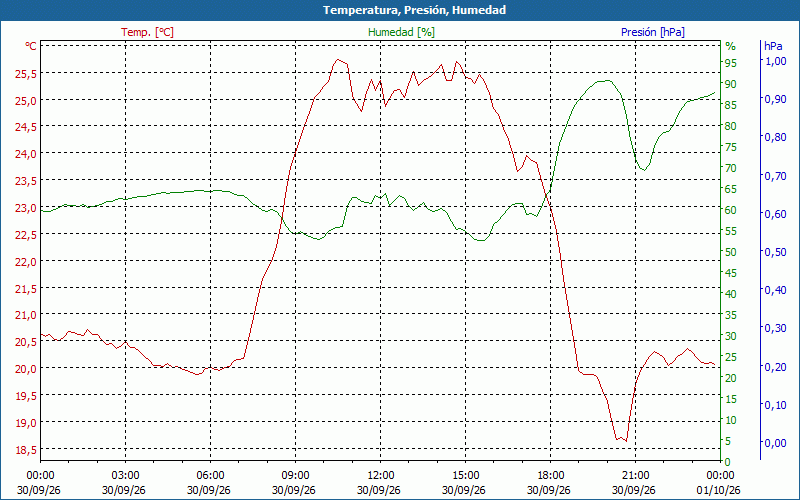This screenshot has height=500, width=800.
Task: Click the 20,0 temperature axis value
Action: [x=26, y=369]
